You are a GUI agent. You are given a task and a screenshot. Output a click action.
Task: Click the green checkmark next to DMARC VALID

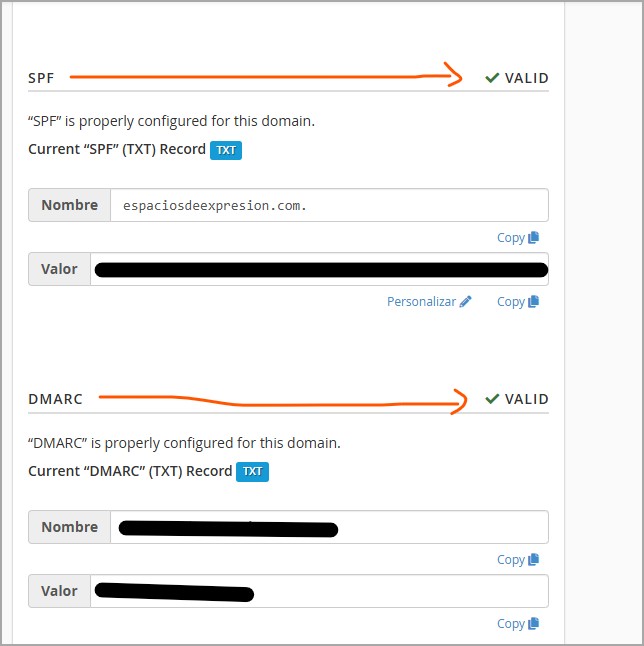click(x=492, y=399)
